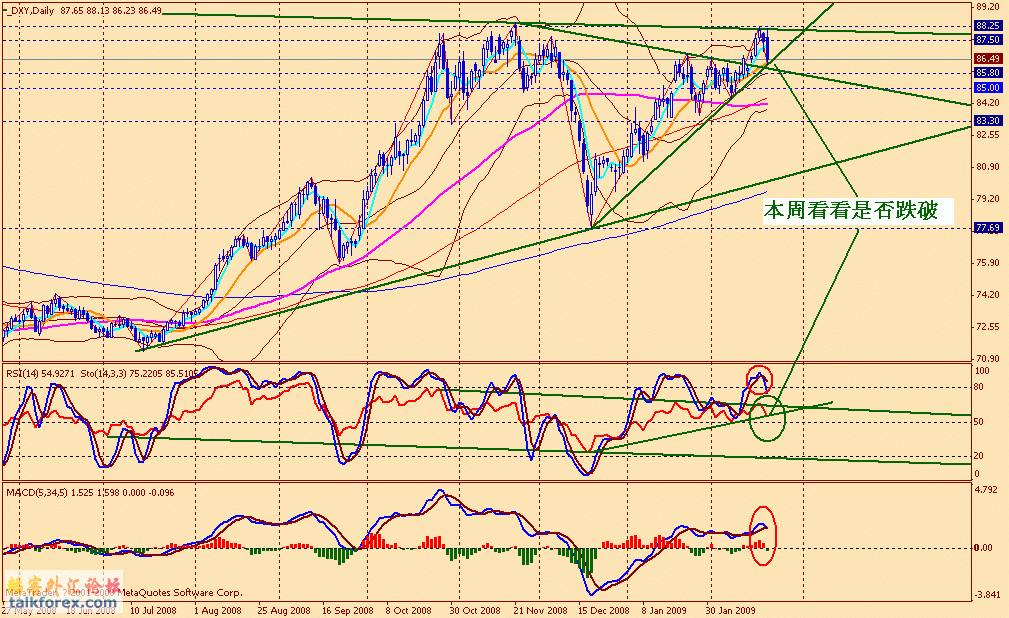Click the 25 Aug 2008 date label
This screenshot has height=618, width=1009.
[x=284, y=610]
